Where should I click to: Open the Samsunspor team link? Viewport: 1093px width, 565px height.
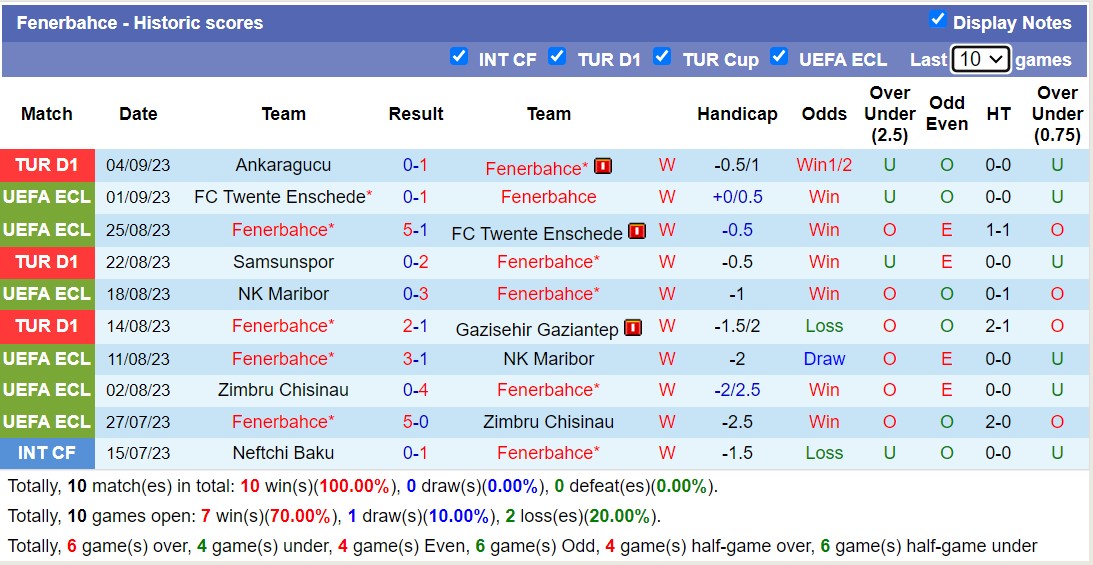point(283,262)
